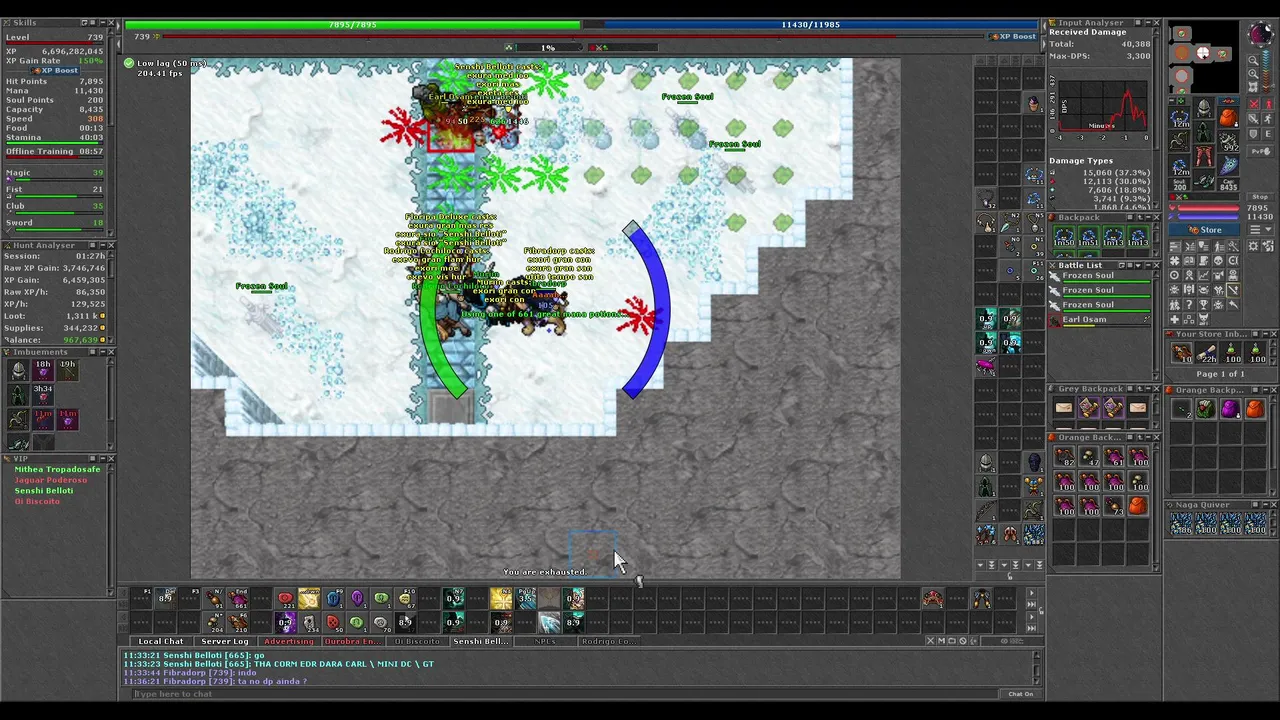This screenshot has width=1280, height=720.
Task: Open the legs equipment slot
Action: [1204, 158]
